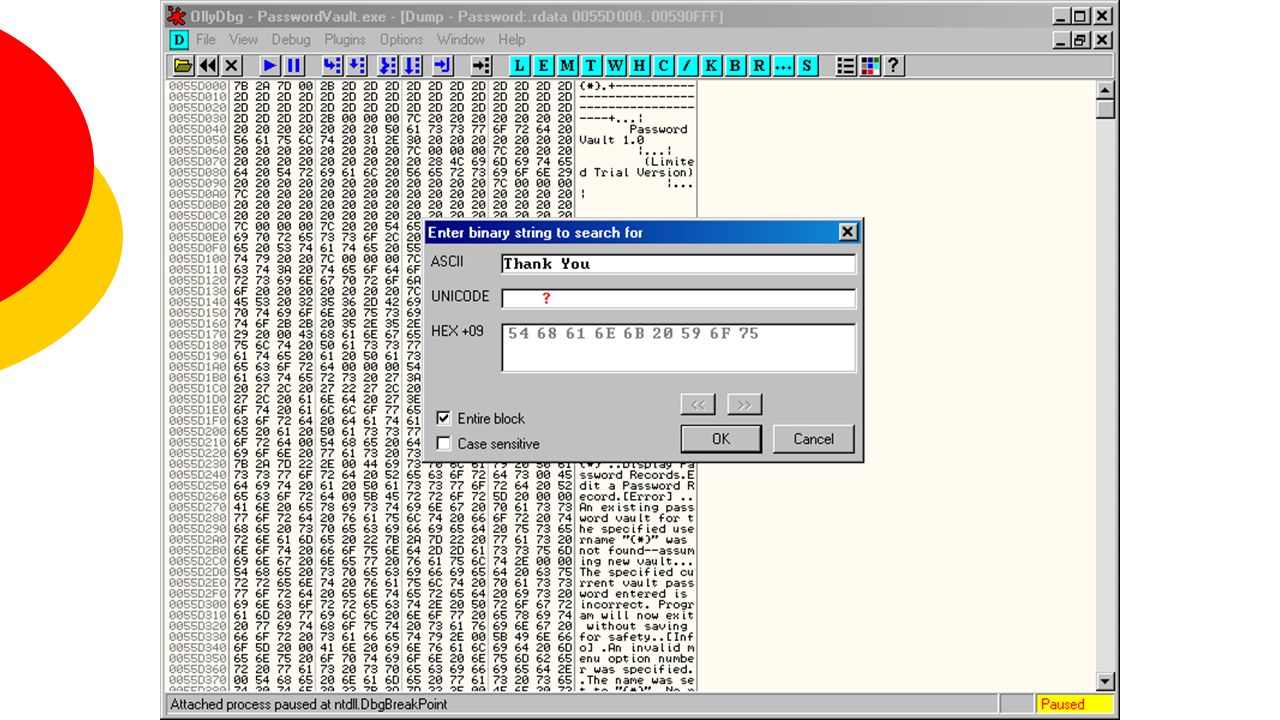Click the Step over toolbar icon
This screenshot has width=1280, height=720.
pyautogui.click(x=359, y=65)
